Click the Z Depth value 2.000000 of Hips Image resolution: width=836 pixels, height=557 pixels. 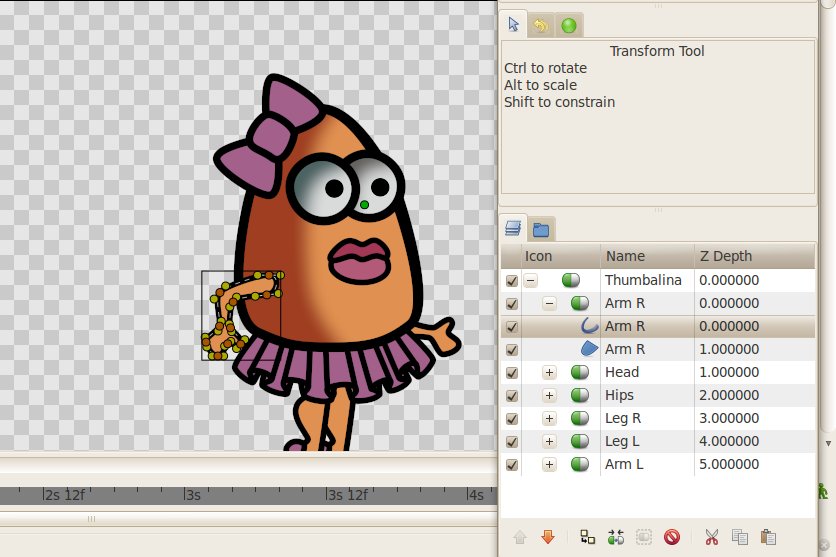[729, 395]
